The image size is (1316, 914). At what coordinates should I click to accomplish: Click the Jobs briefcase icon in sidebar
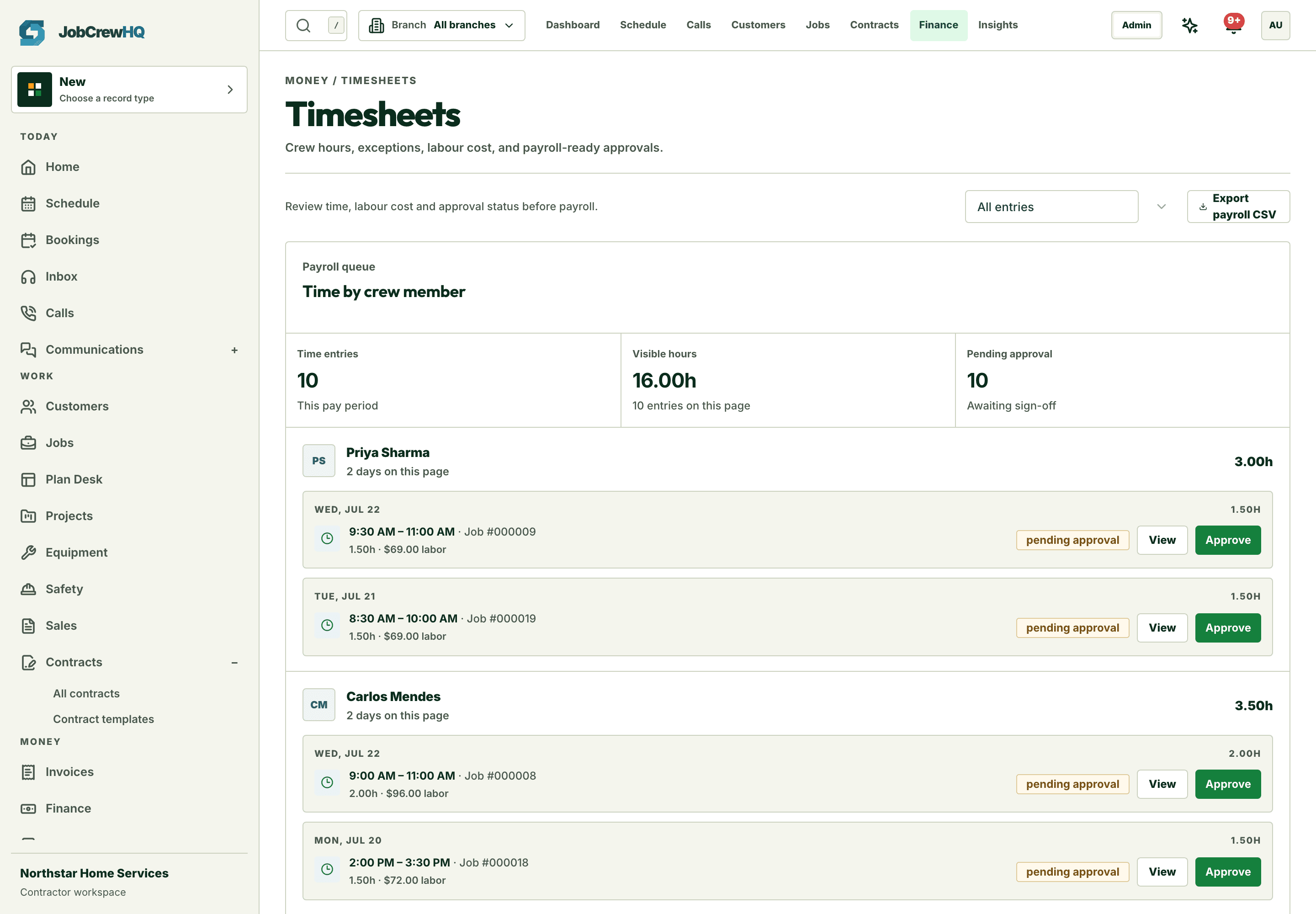[28, 443]
